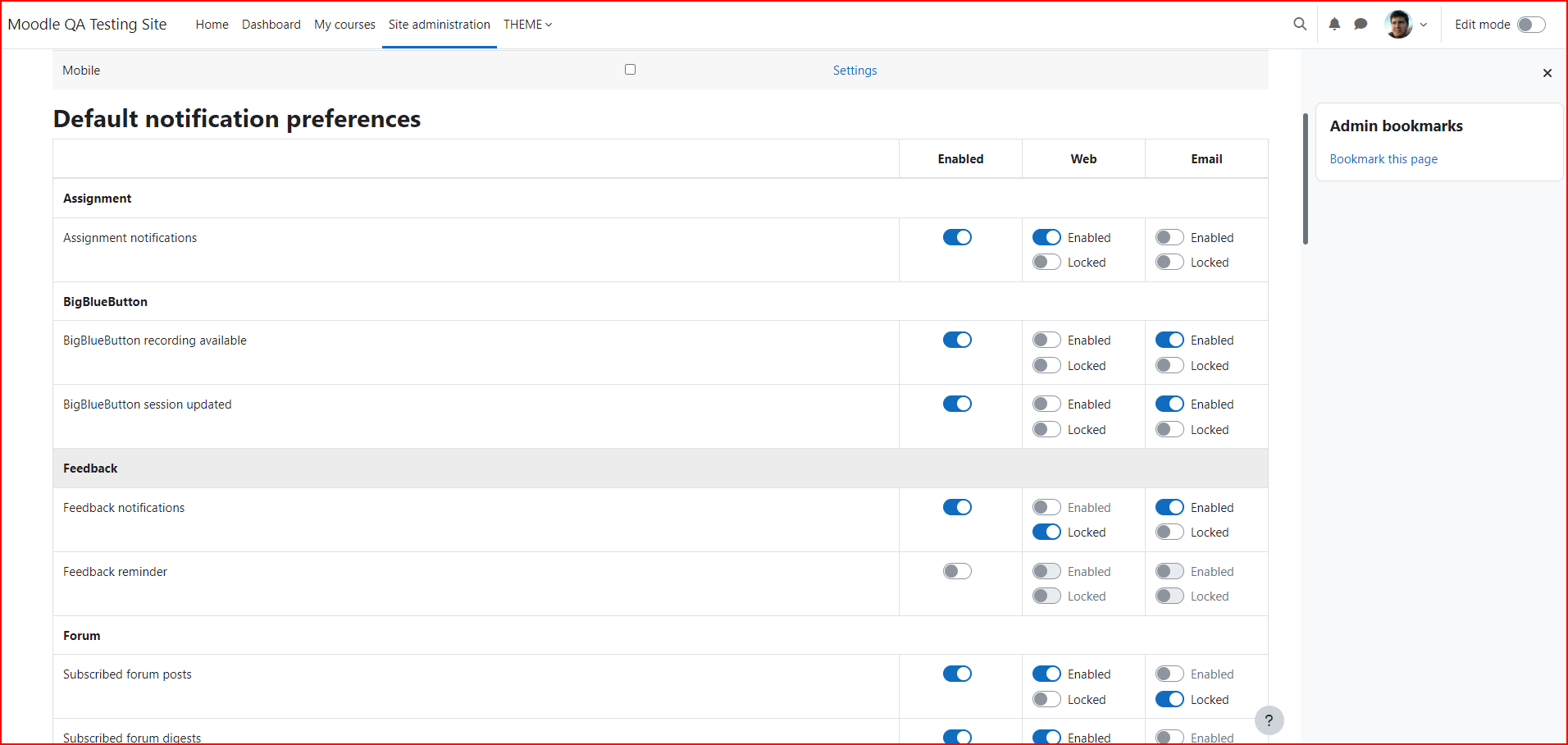
Task: Click the page vertical scrollbar thumb
Action: tap(1306, 179)
